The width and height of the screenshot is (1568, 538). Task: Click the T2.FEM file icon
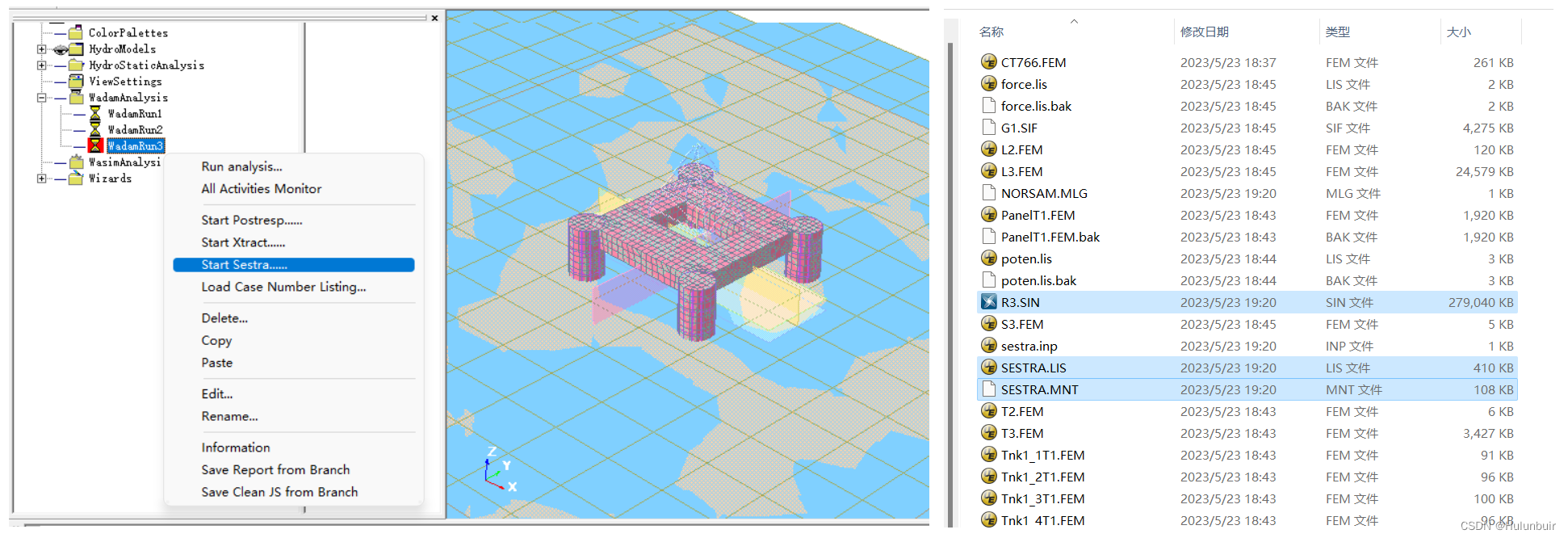point(988,411)
